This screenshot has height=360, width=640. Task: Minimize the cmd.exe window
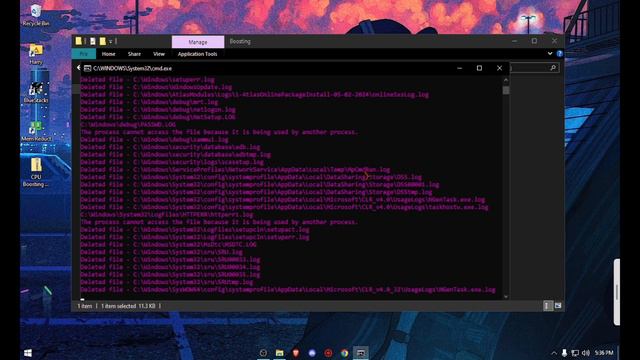click(460, 68)
